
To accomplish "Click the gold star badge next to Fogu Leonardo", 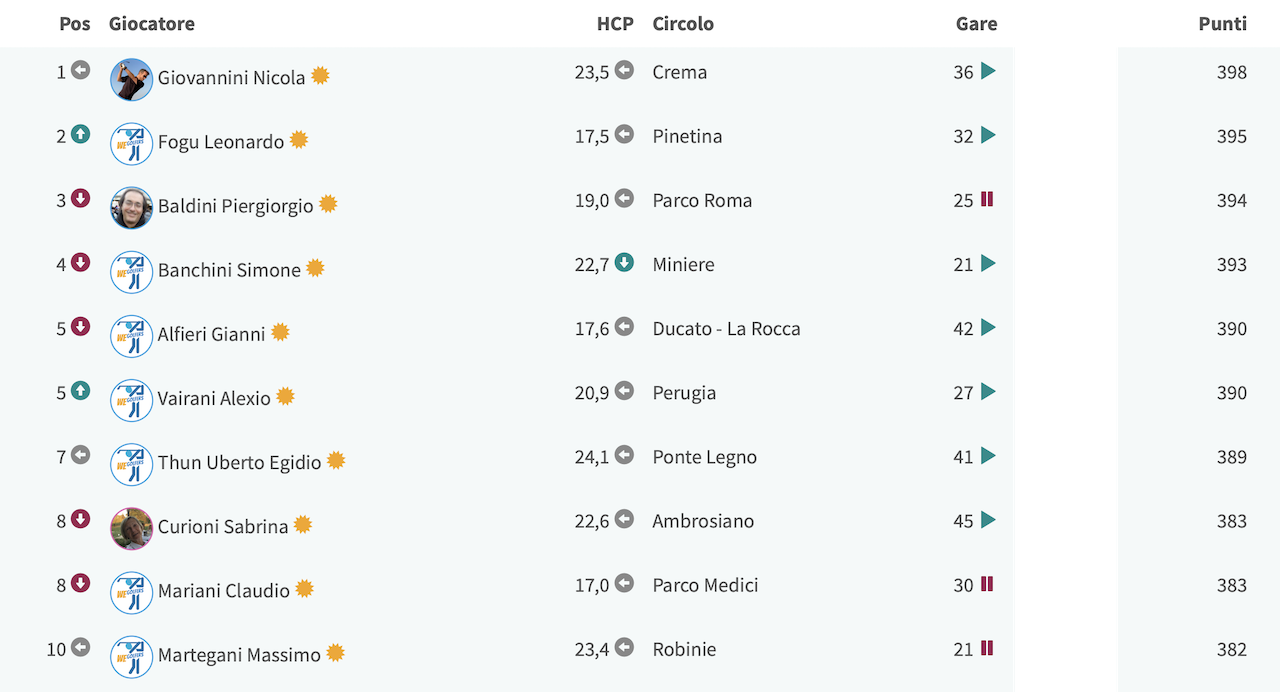I will coord(299,140).
